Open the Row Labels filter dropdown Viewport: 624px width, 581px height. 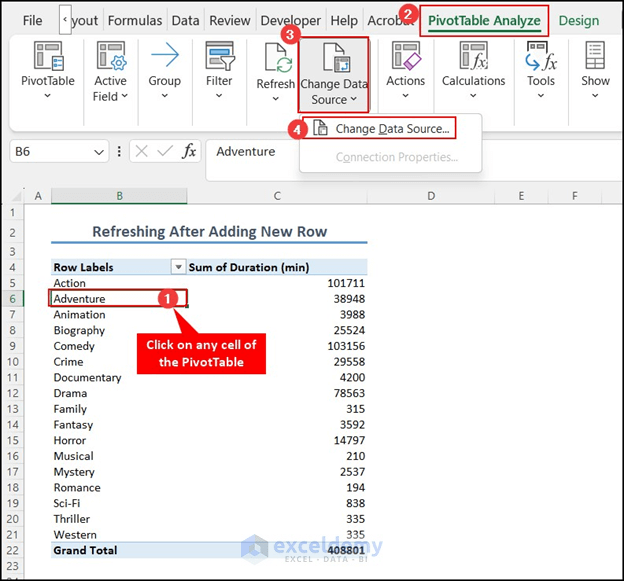178,267
